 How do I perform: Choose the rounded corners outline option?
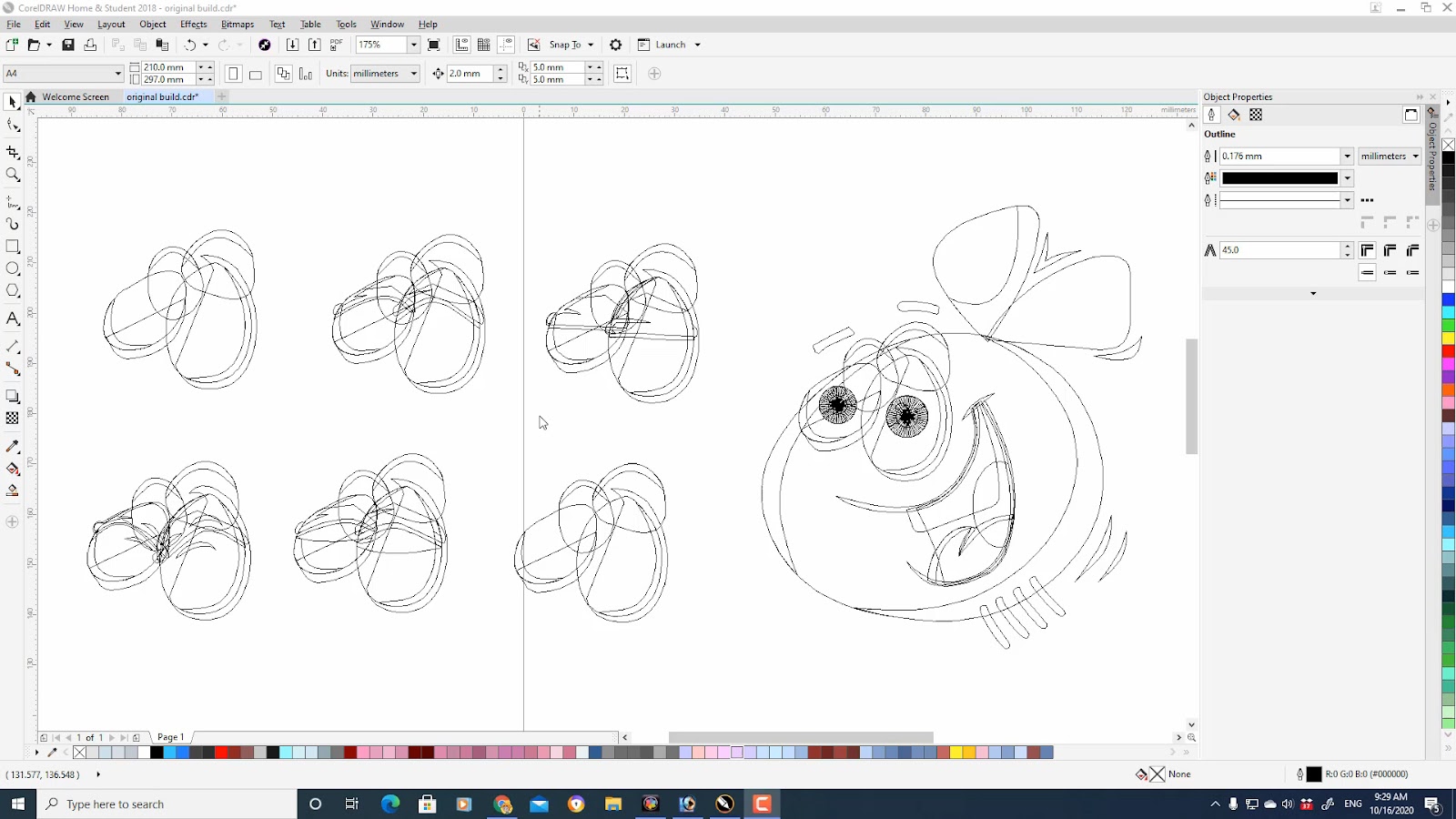coord(1390,250)
